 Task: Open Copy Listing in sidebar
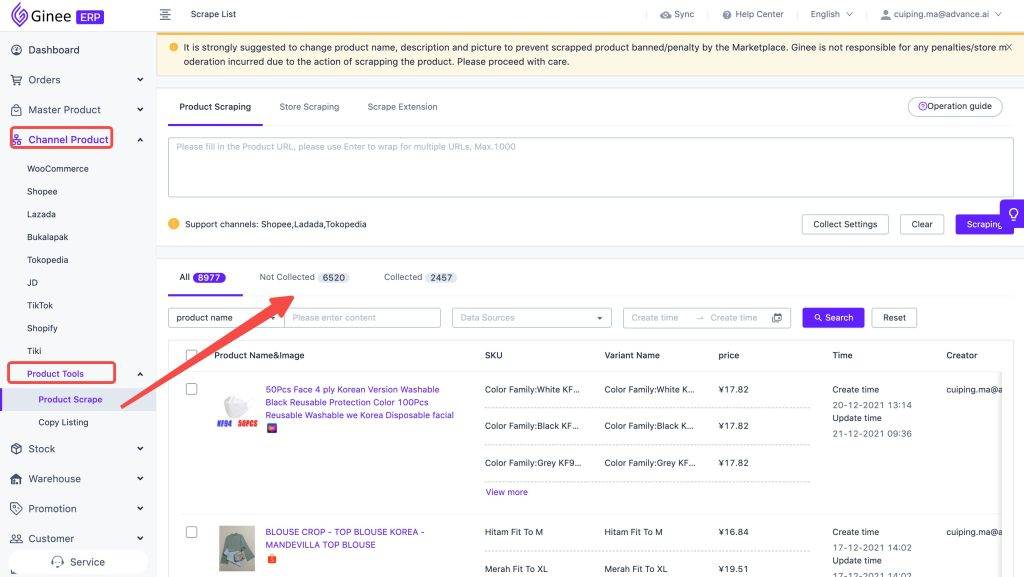coord(63,422)
